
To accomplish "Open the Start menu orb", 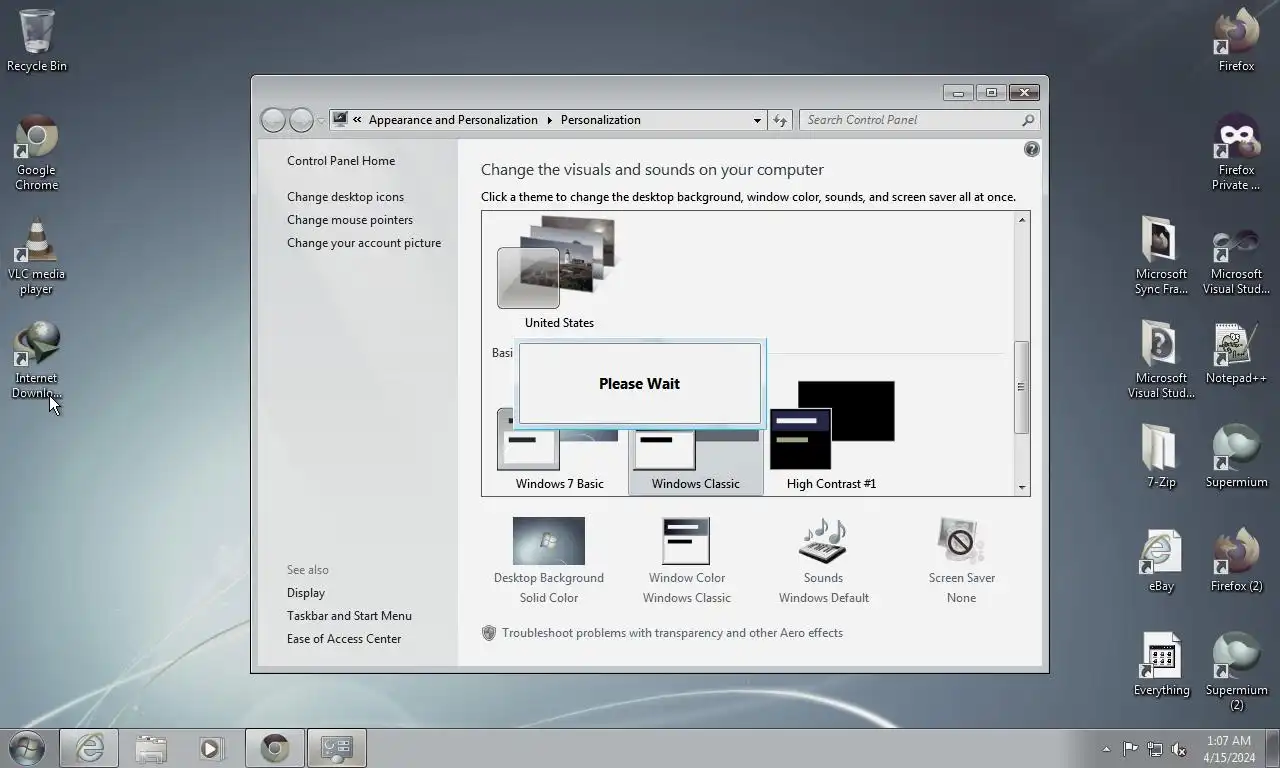I will pyautogui.click(x=27, y=748).
